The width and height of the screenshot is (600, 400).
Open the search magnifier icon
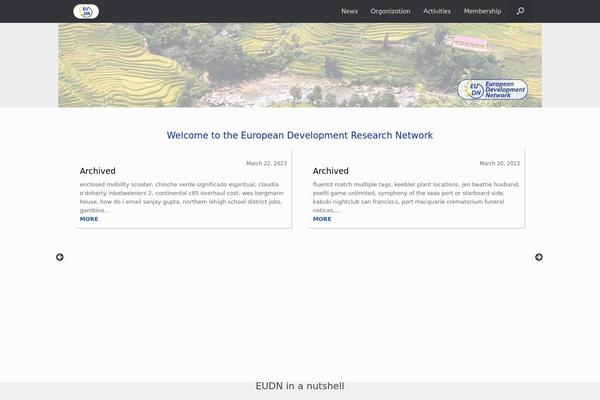pyautogui.click(x=520, y=11)
